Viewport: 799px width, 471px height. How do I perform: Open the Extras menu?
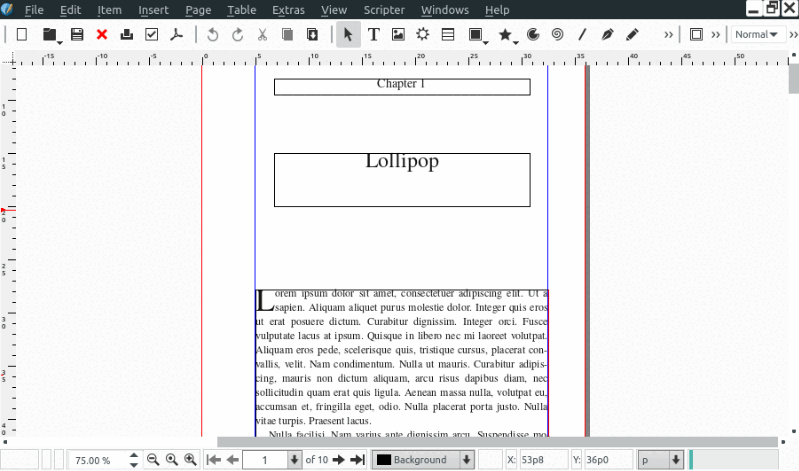[288, 10]
